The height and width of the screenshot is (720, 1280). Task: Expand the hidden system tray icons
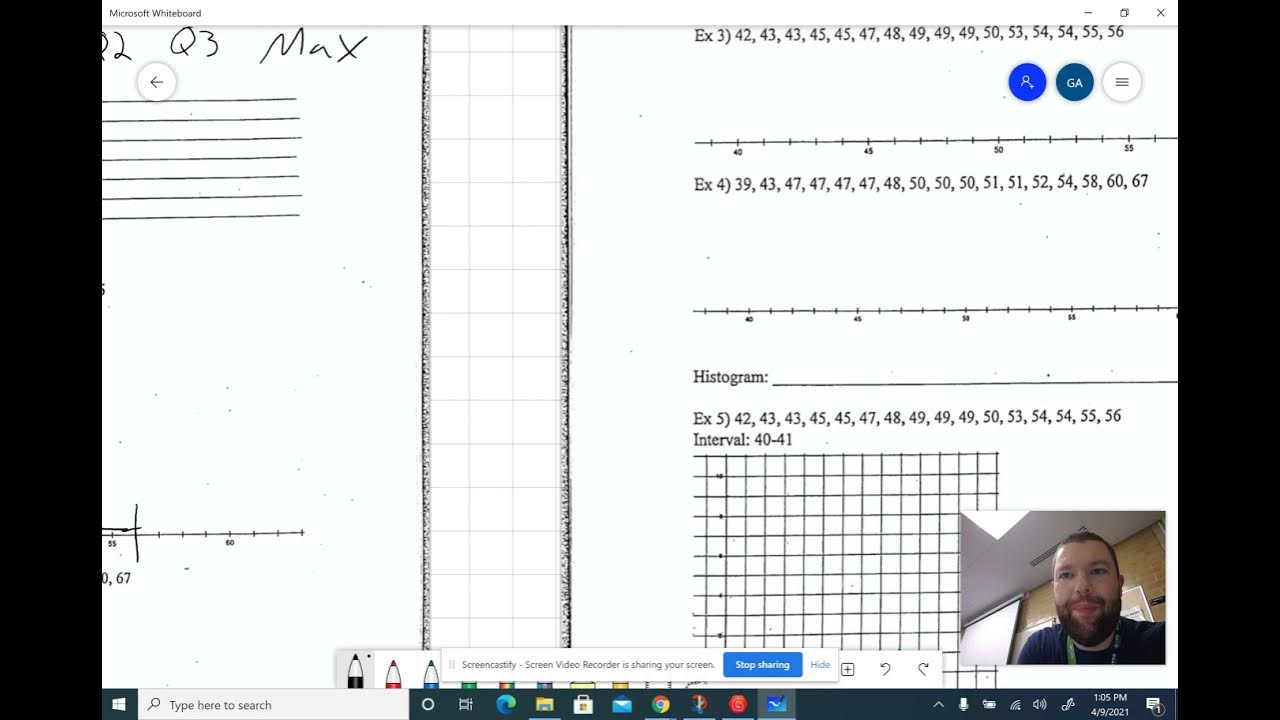coord(938,704)
